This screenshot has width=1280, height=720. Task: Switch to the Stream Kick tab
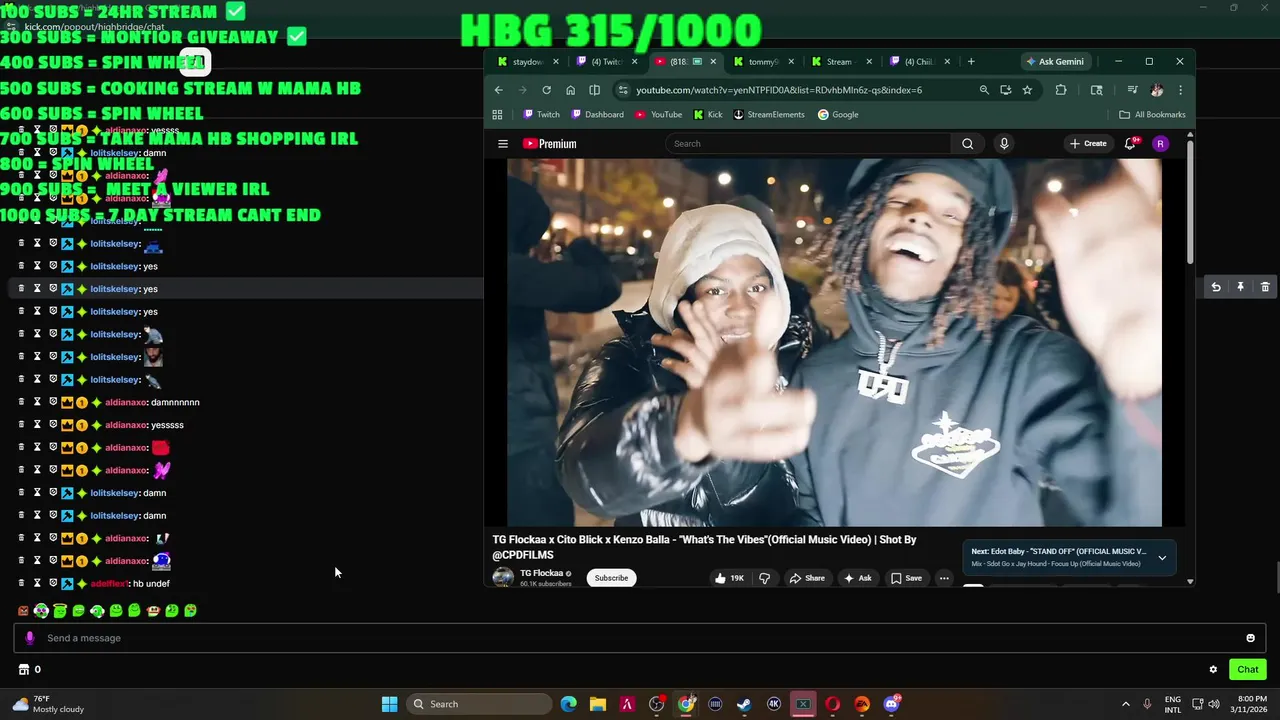click(x=841, y=62)
